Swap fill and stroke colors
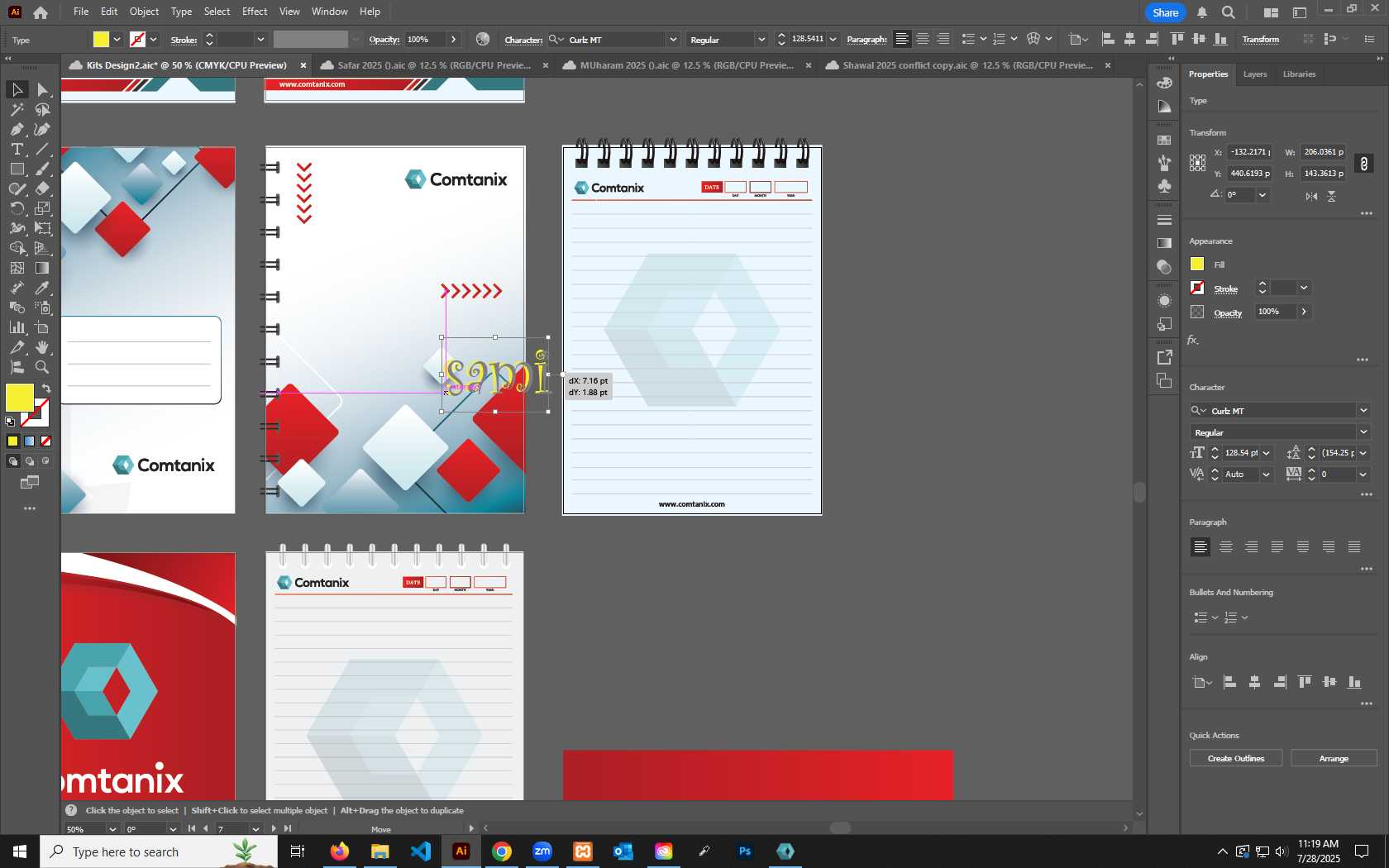The width and height of the screenshot is (1389, 868). tap(46, 389)
